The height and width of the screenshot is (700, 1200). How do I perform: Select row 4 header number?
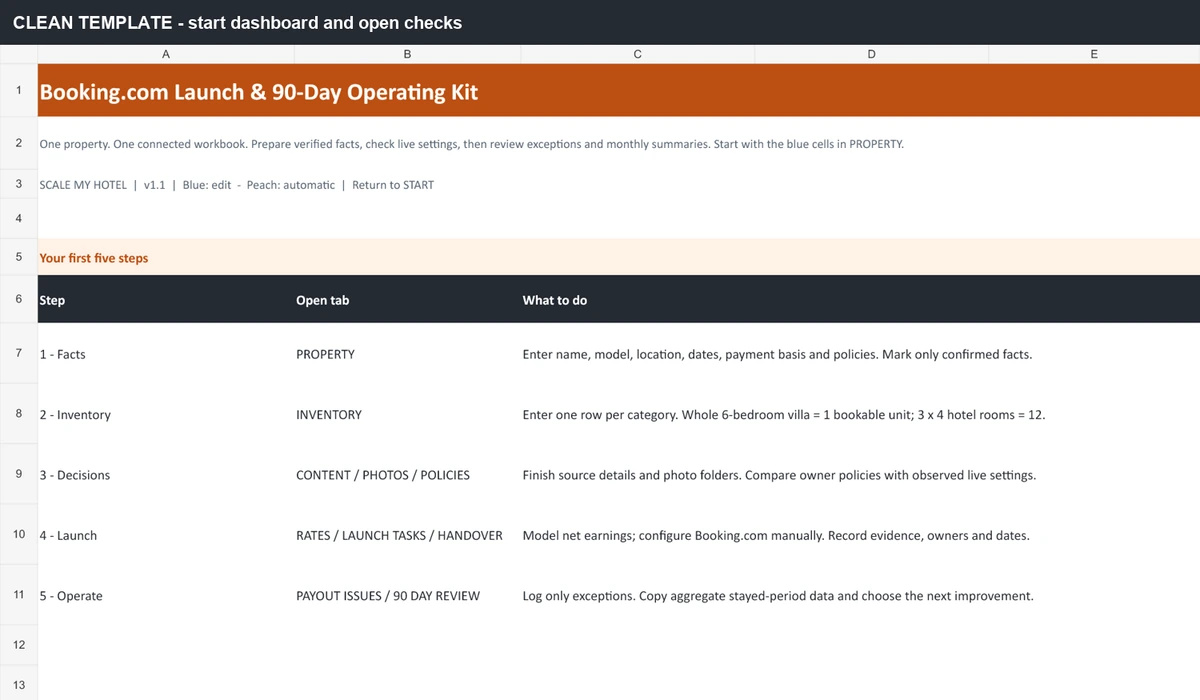coord(19,218)
